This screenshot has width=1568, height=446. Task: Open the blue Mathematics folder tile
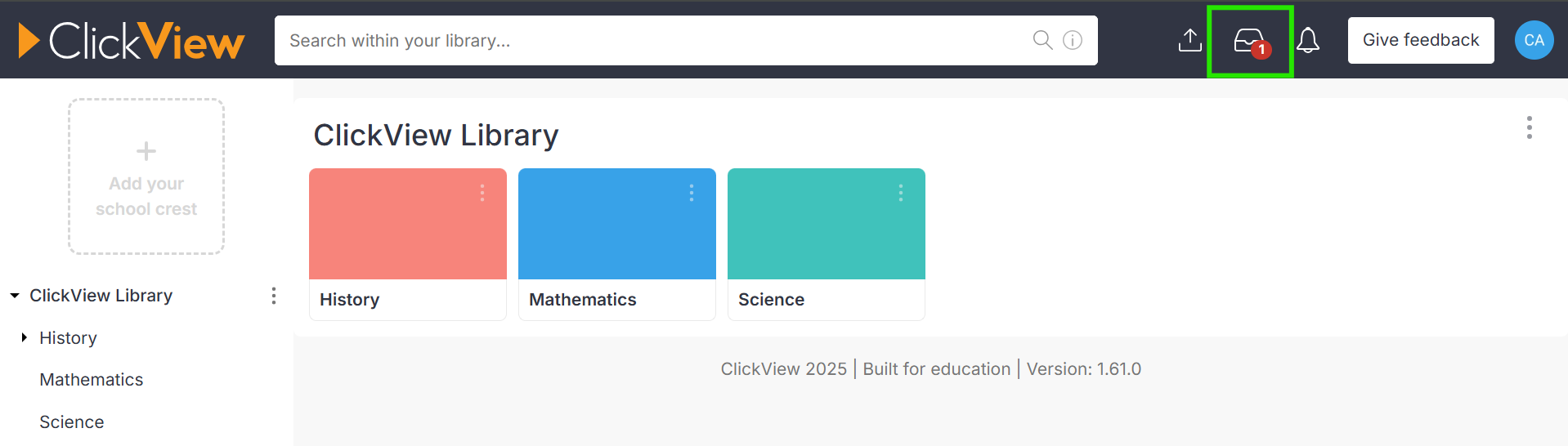point(617,244)
